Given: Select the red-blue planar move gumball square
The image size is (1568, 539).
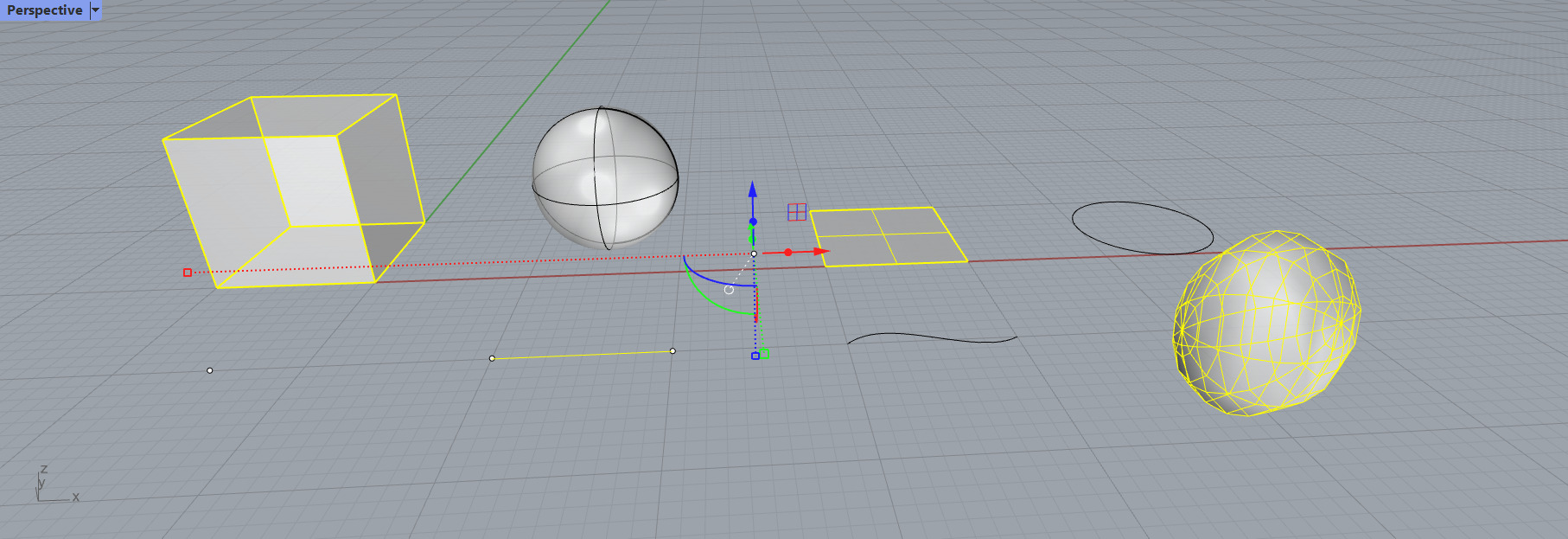Looking at the screenshot, I should [797, 212].
